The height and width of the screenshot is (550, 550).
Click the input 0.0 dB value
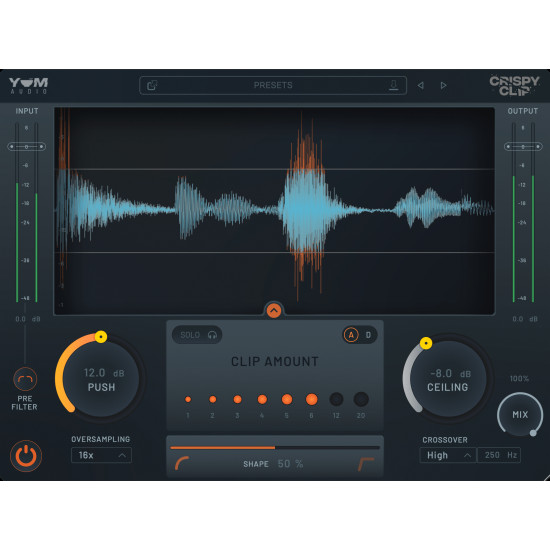coord(28,319)
